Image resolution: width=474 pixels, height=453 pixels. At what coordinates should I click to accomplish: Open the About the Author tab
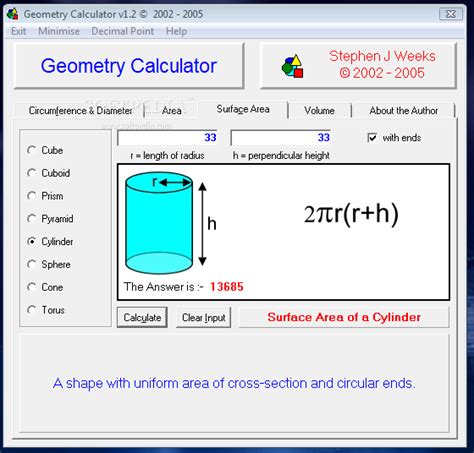pos(403,110)
